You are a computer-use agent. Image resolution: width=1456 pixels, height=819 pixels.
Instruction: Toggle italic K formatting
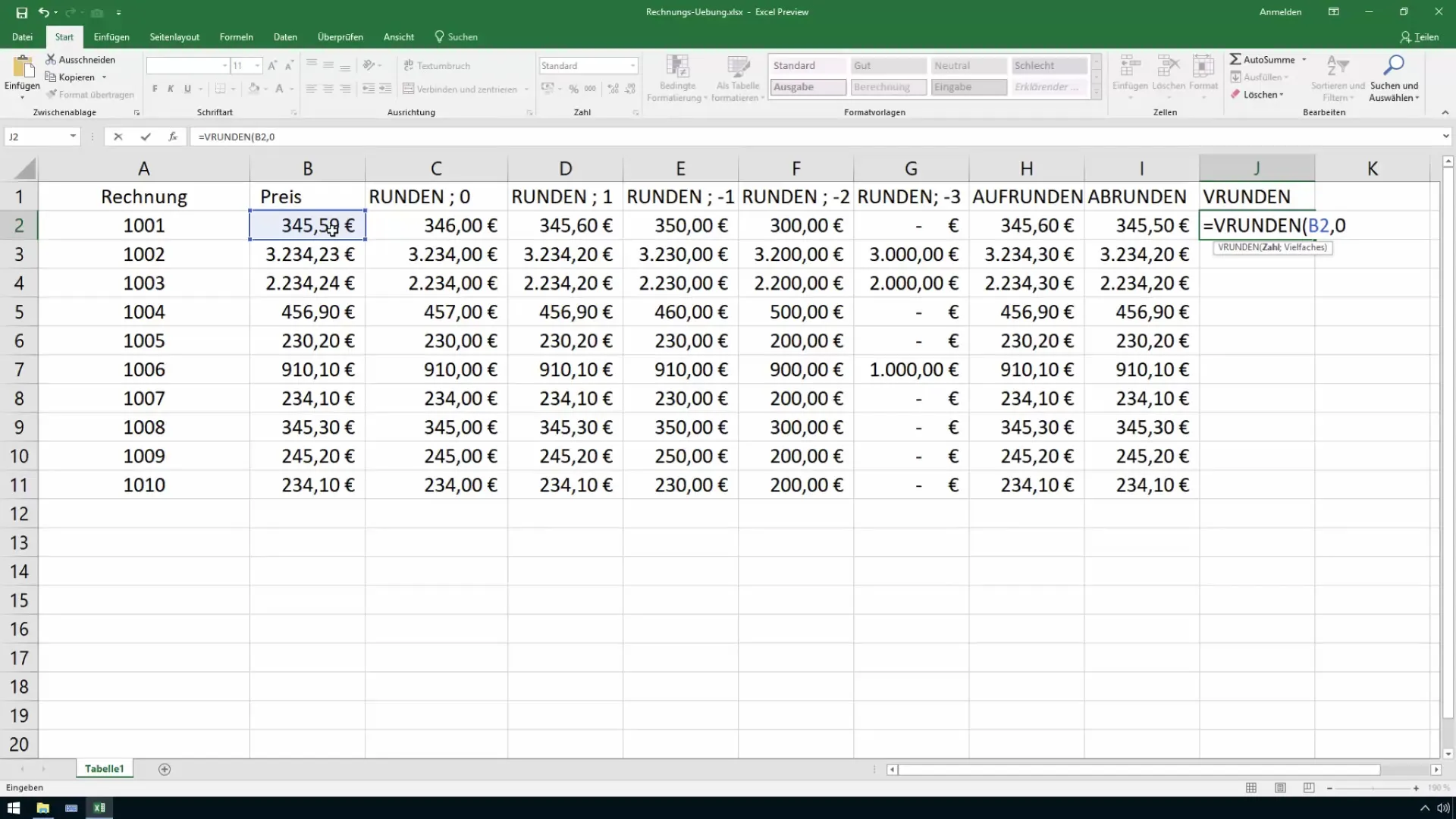click(x=171, y=89)
